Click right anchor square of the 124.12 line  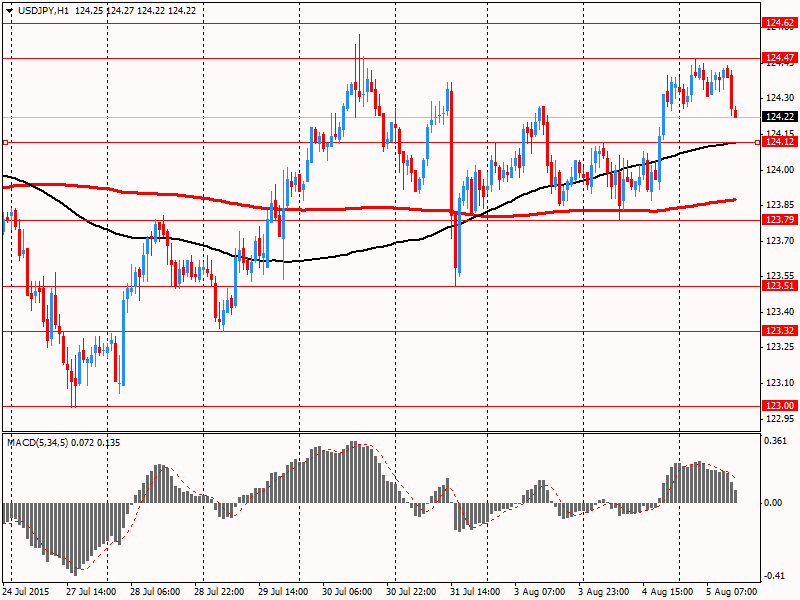coord(756,143)
